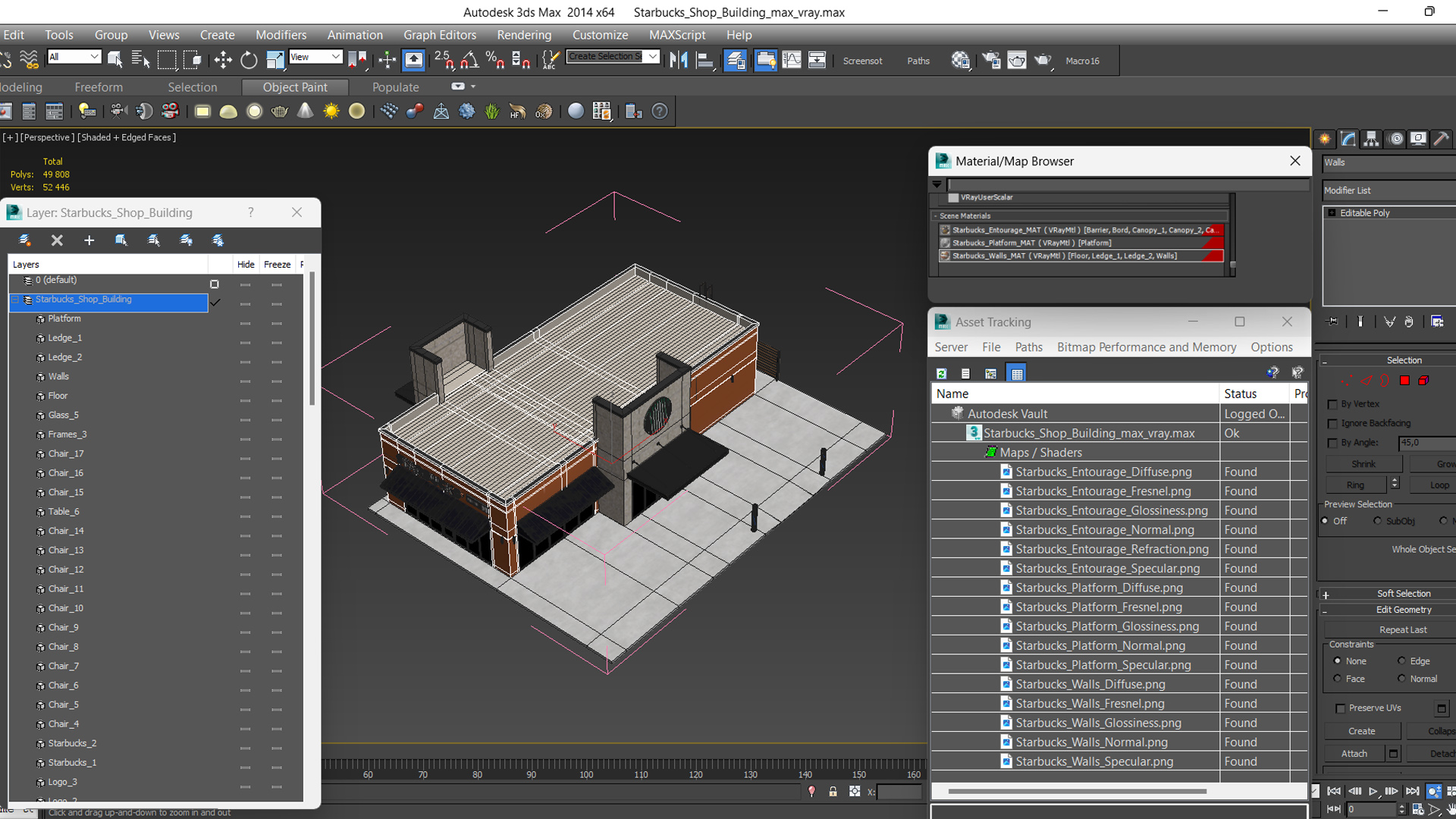This screenshot has width=1456, height=819.
Task: Select Polygon sub-object level red square
Action: [1404, 381]
